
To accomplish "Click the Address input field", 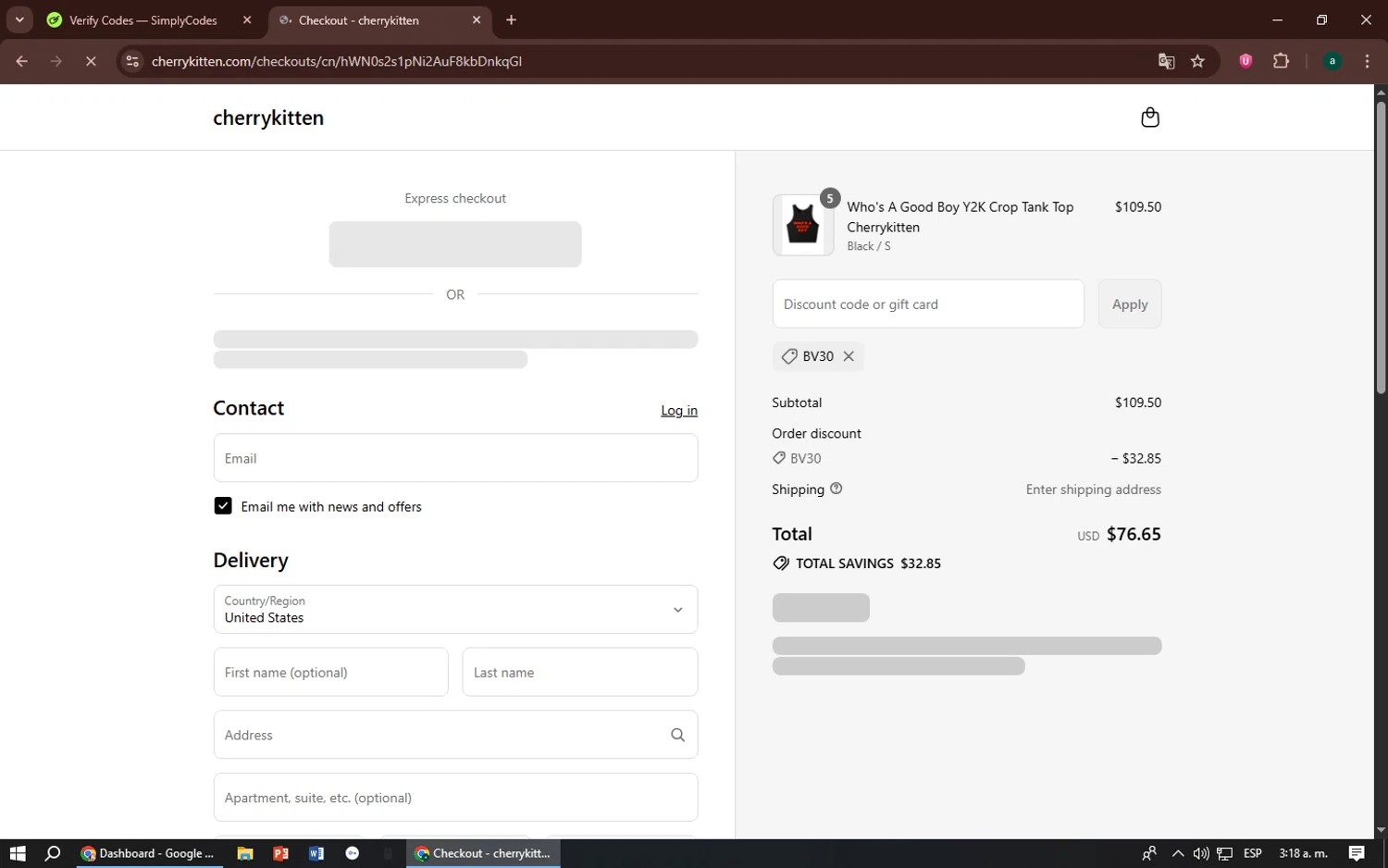I will 455,735.
